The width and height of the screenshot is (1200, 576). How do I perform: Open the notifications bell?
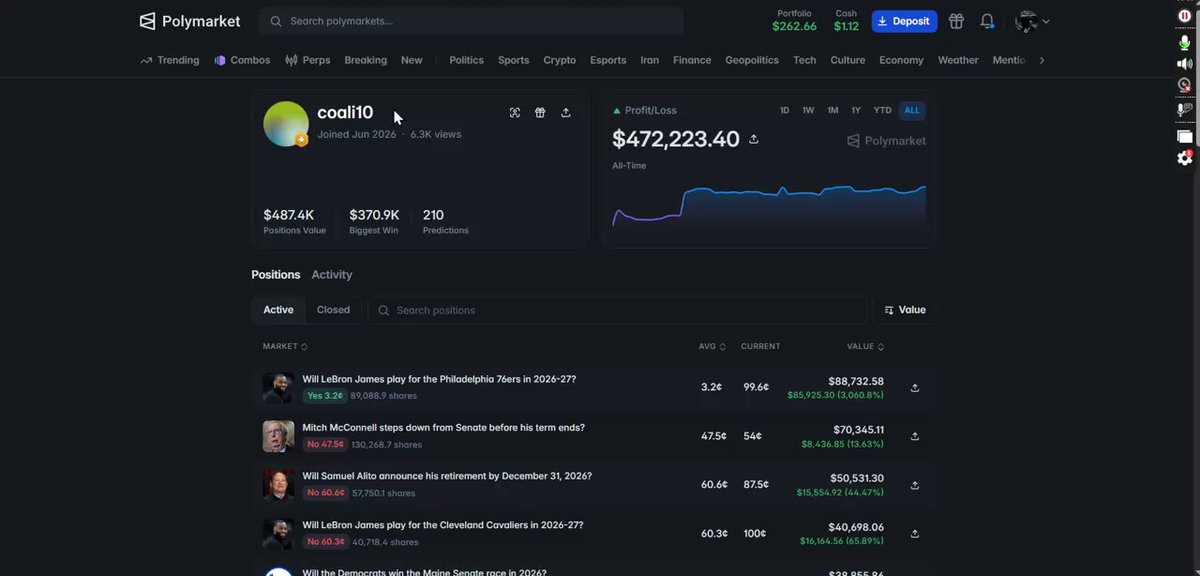[x=987, y=21]
